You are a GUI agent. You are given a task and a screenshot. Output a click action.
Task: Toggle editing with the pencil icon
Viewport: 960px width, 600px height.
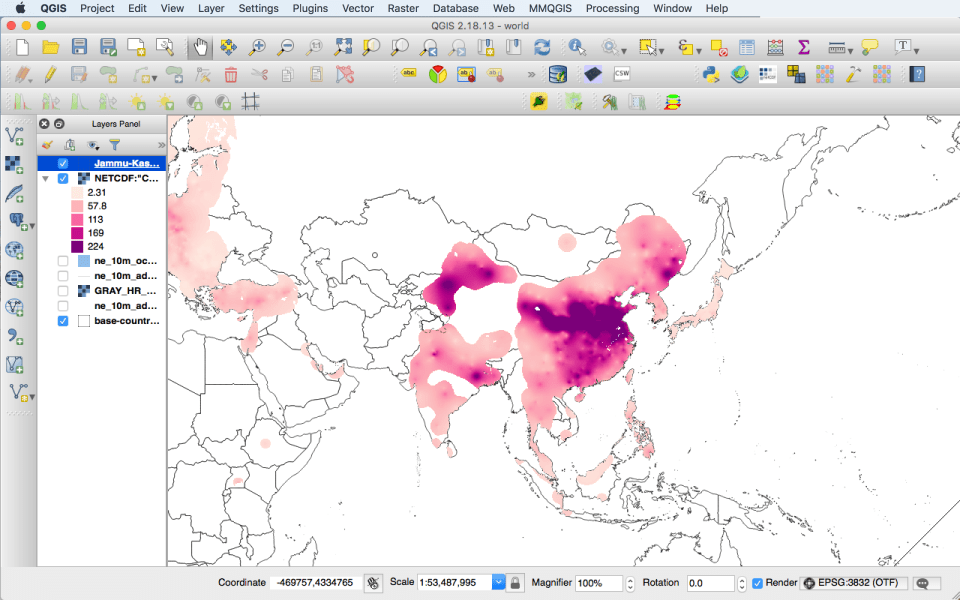click(x=51, y=75)
